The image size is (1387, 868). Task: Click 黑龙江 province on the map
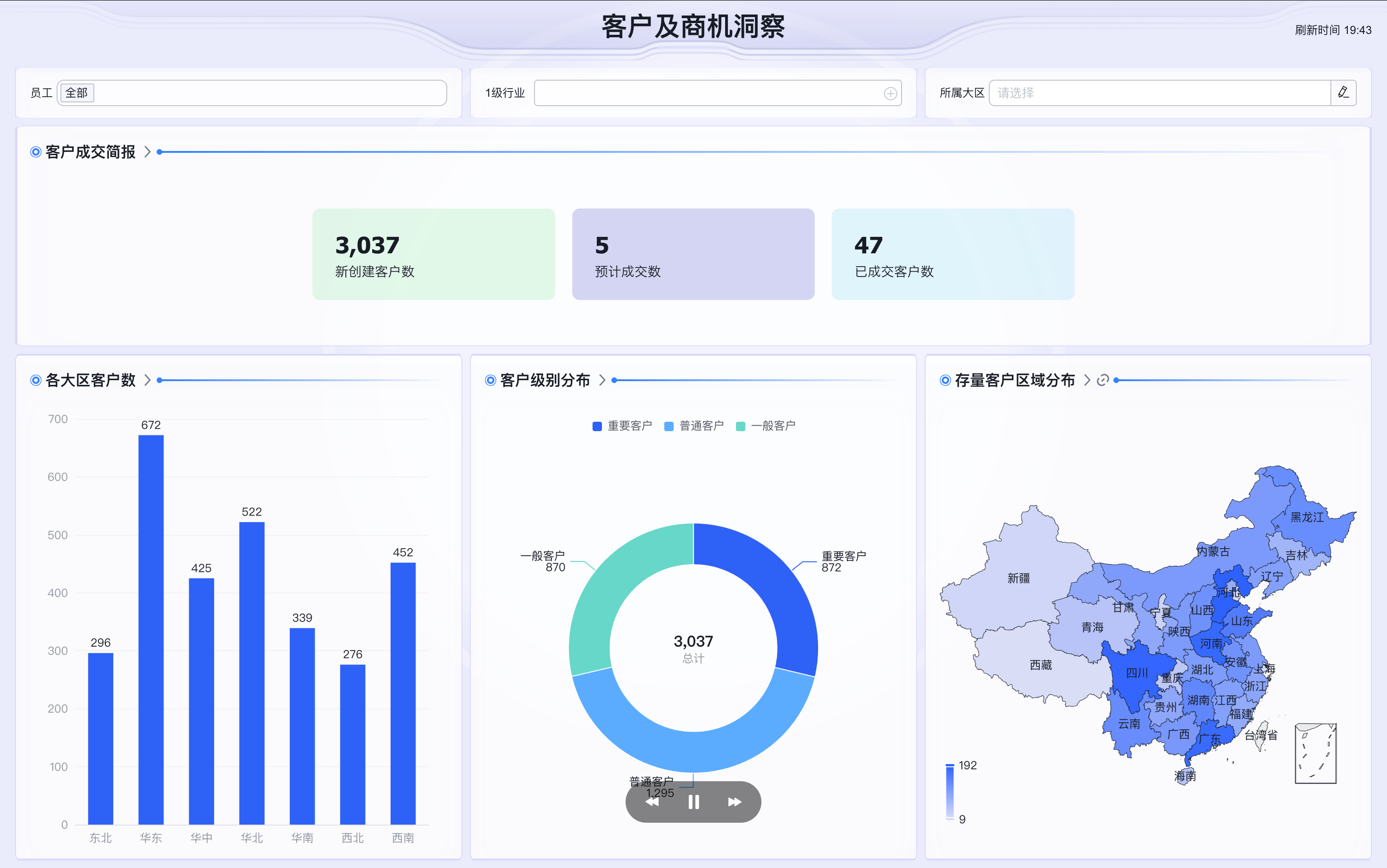pyautogui.click(x=1307, y=517)
